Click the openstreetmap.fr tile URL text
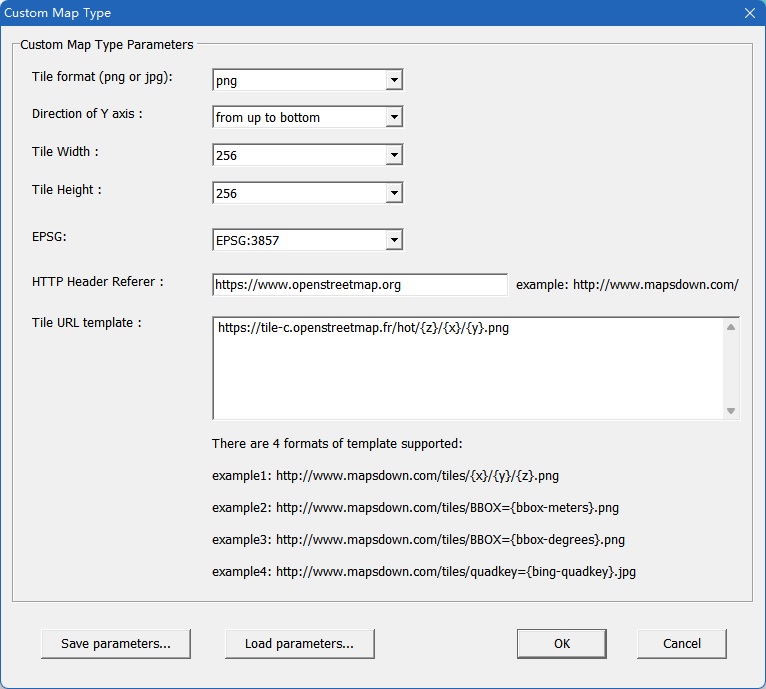Viewport: 766px width, 689px height. coord(363,328)
